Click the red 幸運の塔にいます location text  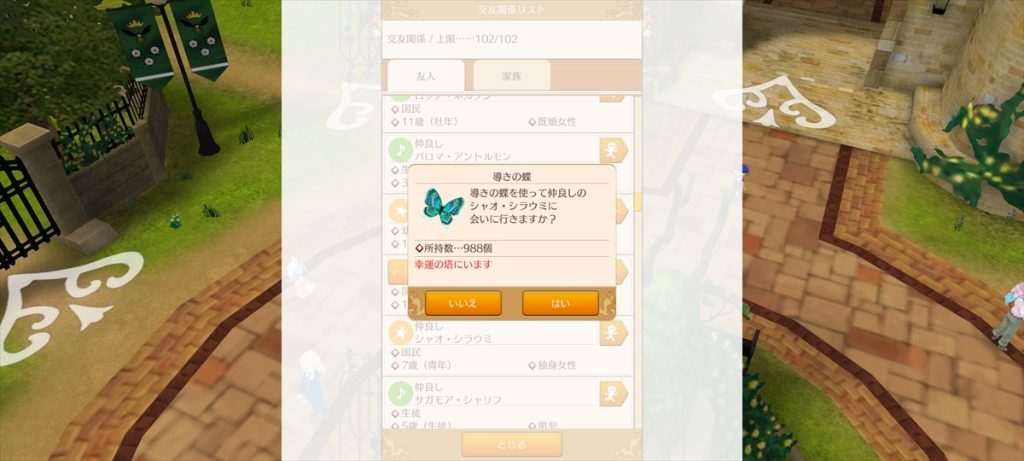tap(453, 264)
